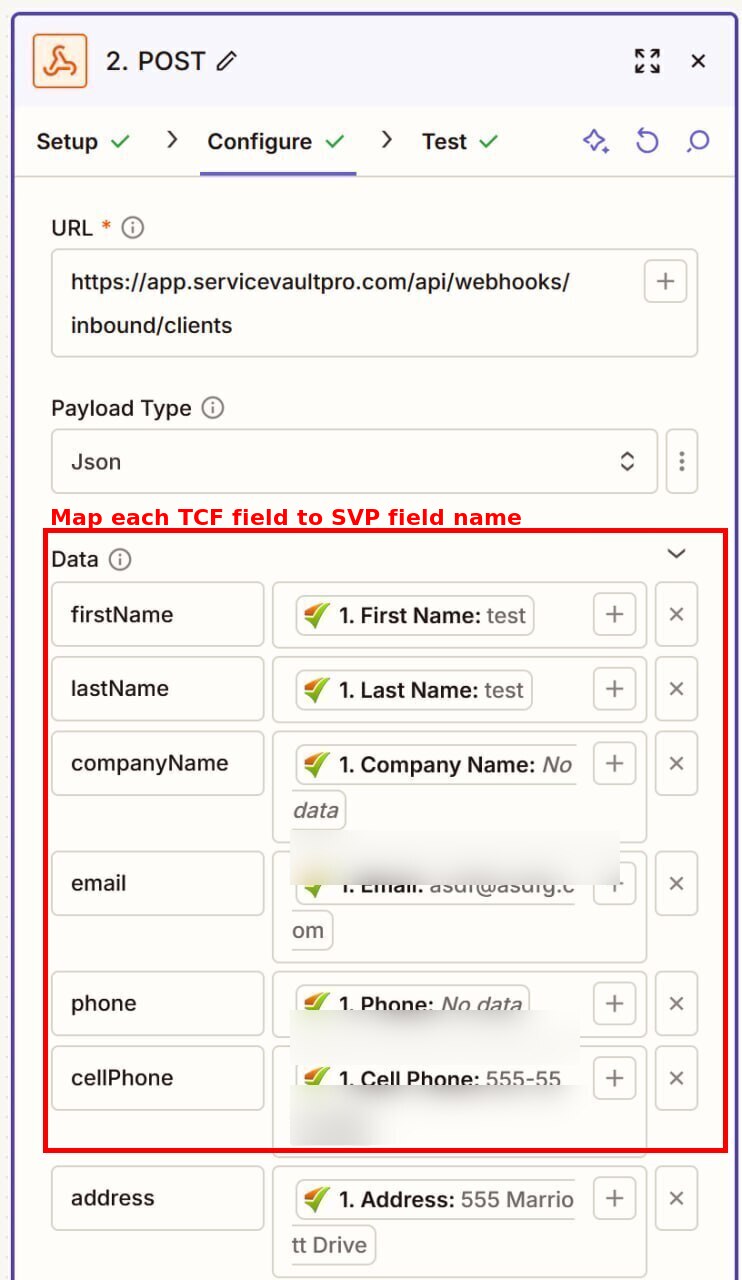Click the Payload Type label
Image resolution: width=742 pixels, height=1280 pixels.
pyautogui.click(x=121, y=408)
